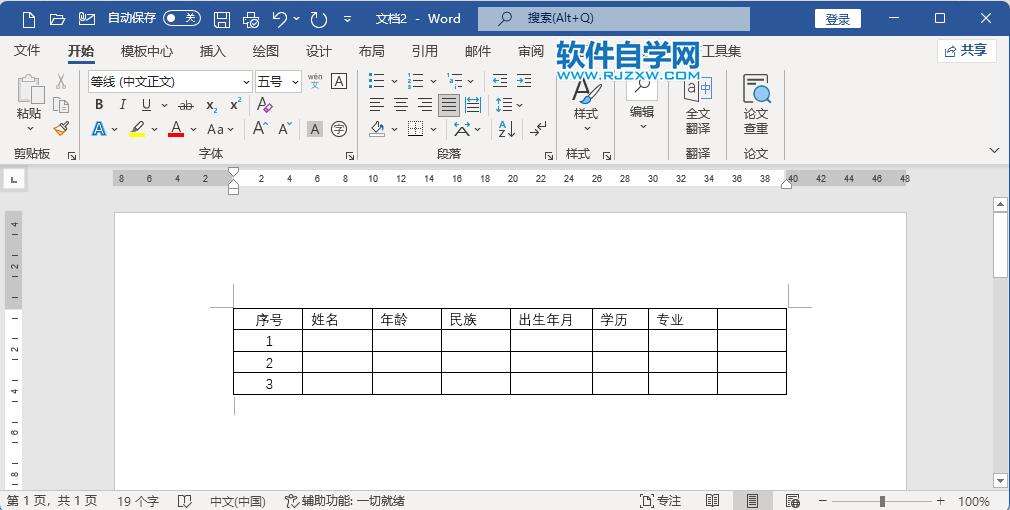Click the 登录 sign-in button

click(x=838, y=19)
